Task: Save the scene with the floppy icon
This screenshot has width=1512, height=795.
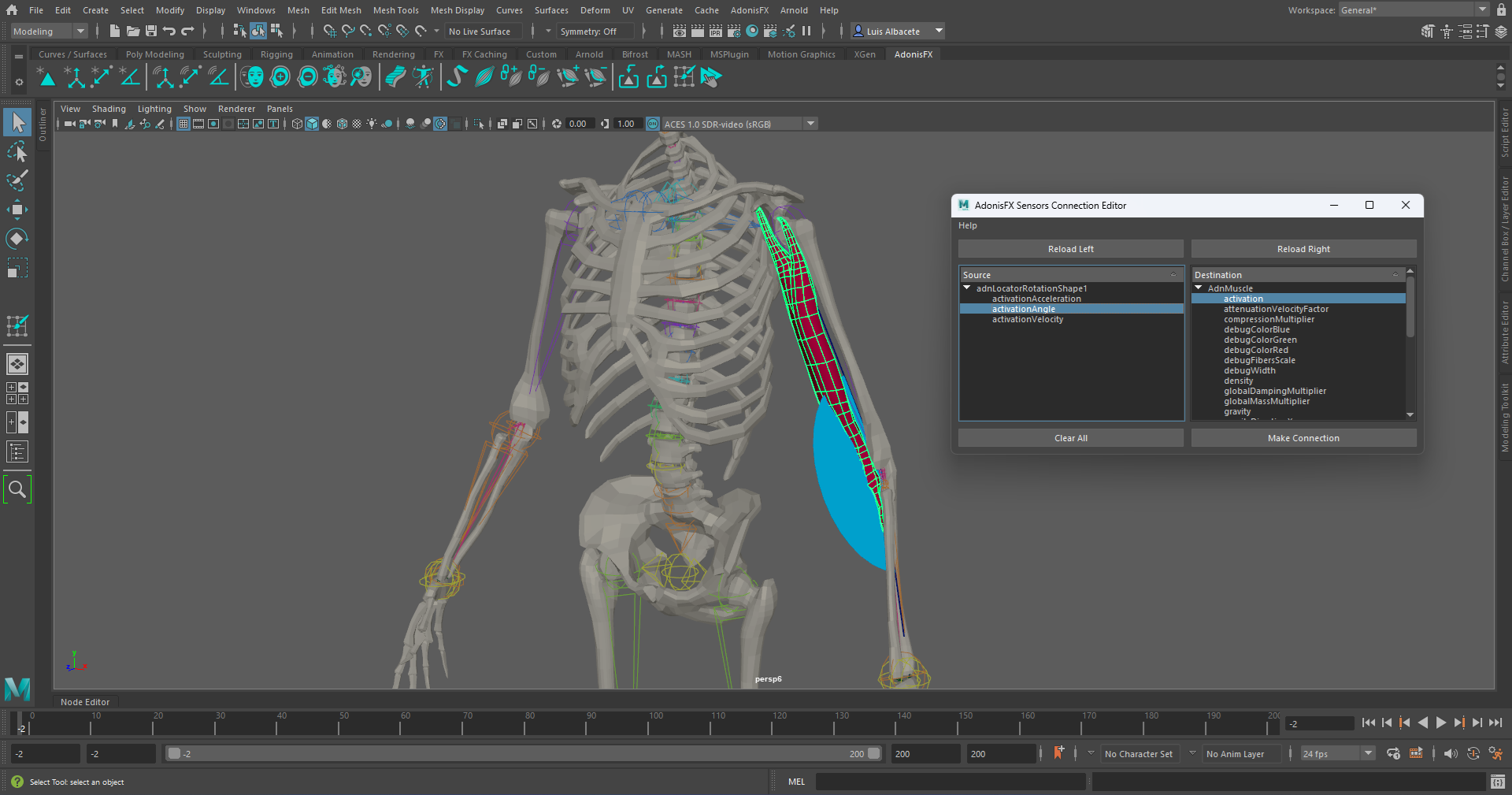Action: pos(151,31)
